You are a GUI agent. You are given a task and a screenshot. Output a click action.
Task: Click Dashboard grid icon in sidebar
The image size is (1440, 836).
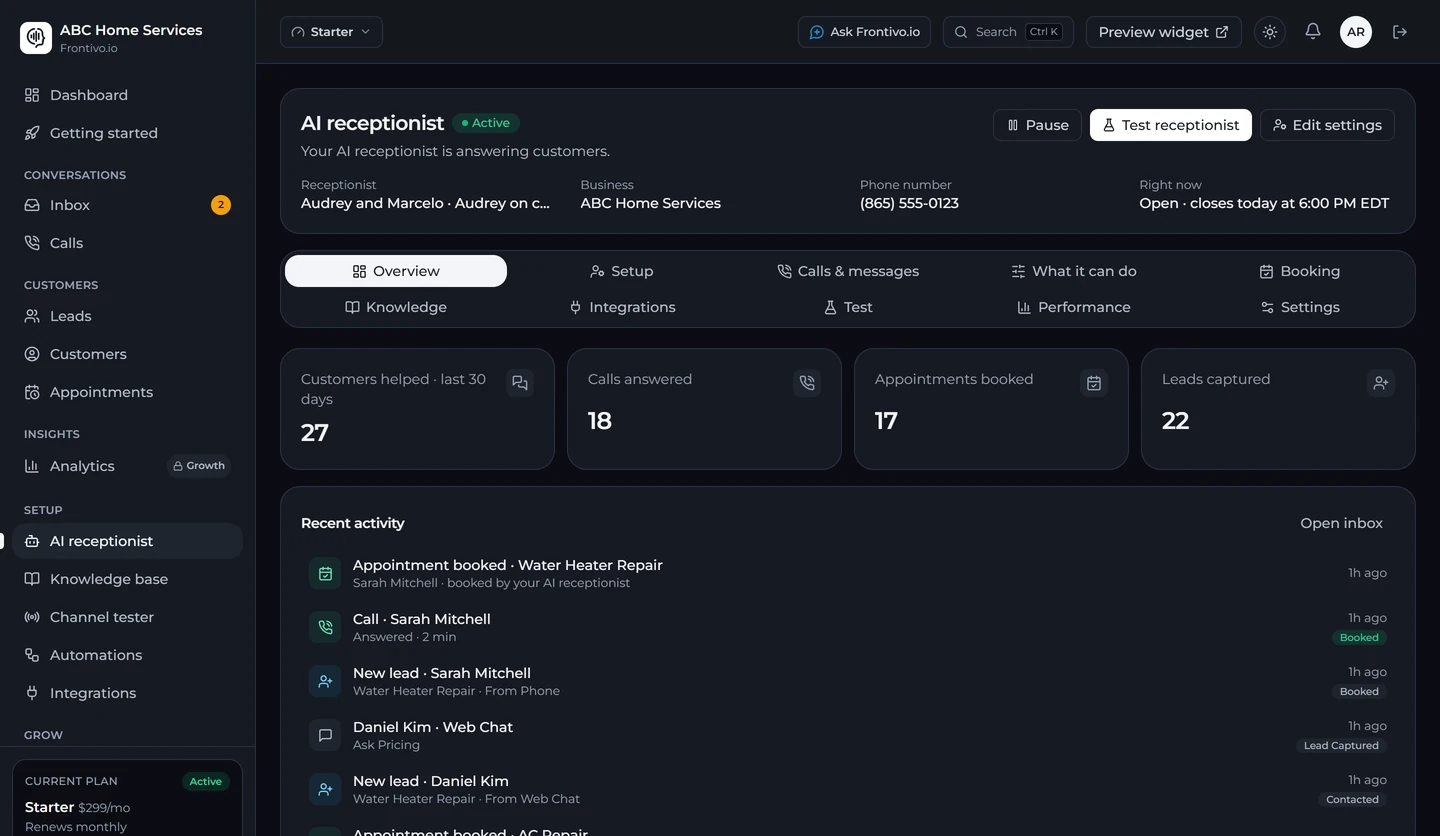pos(32,95)
